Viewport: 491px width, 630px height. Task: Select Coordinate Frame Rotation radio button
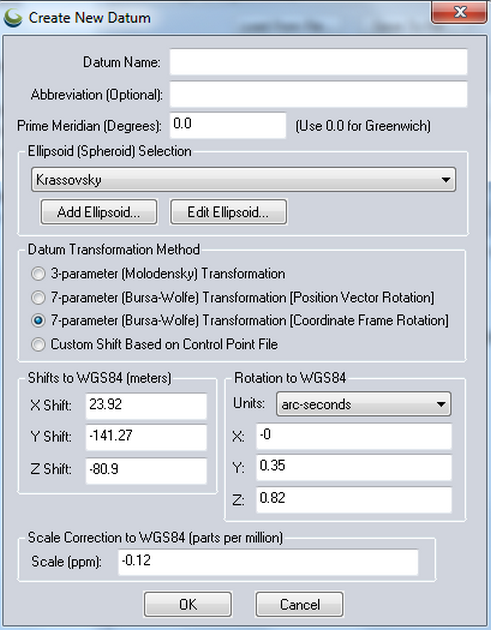pos(38,321)
